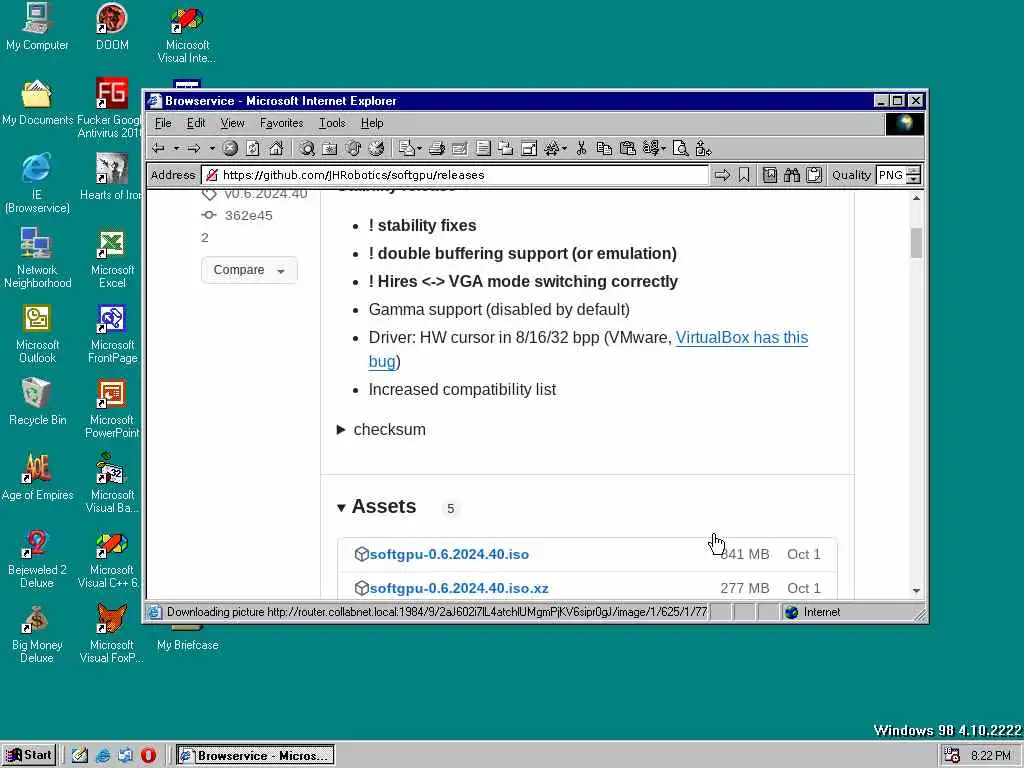Select the My Computer desktop icon
1024x768 pixels.
tap(37, 27)
